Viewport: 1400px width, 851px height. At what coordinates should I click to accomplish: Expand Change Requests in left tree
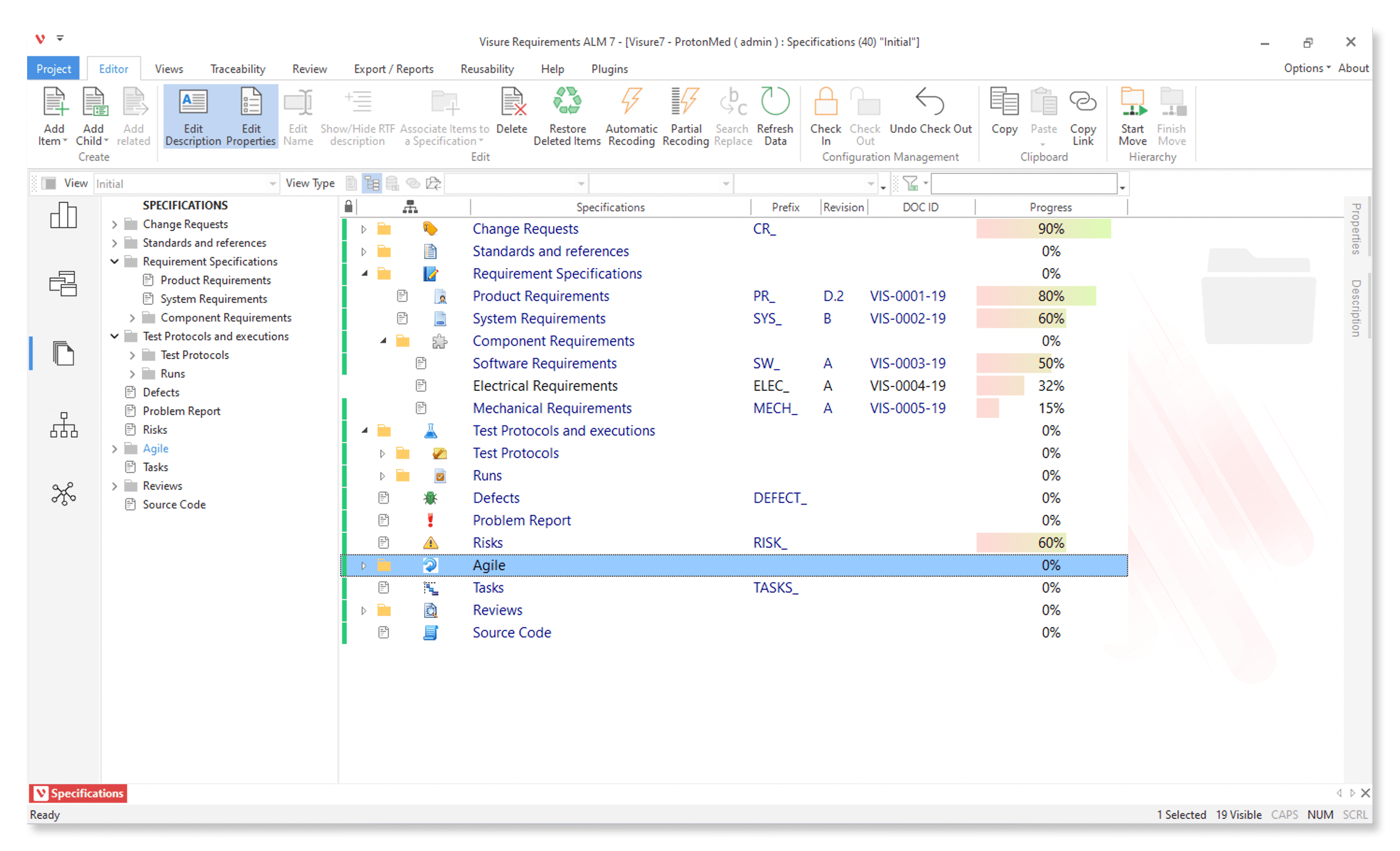[114, 225]
